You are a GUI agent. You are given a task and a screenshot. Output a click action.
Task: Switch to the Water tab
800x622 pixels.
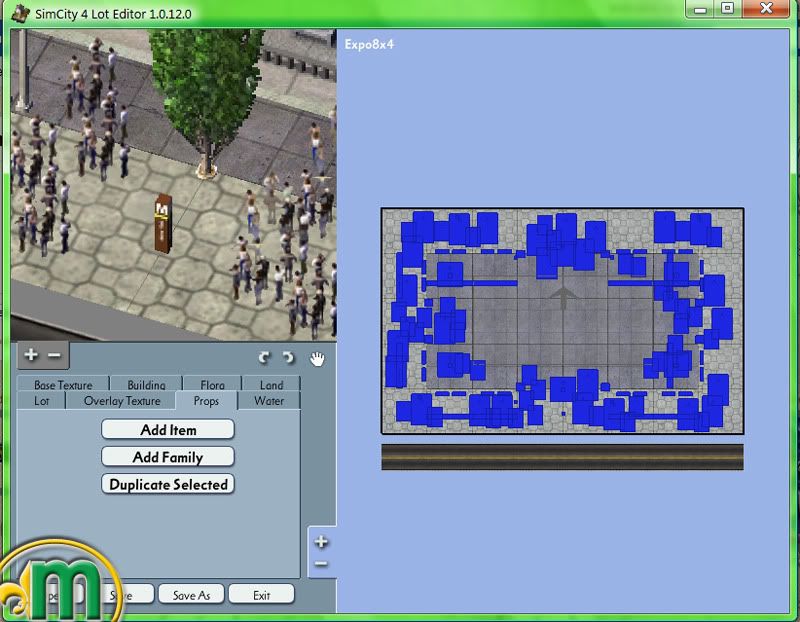(269, 401)
